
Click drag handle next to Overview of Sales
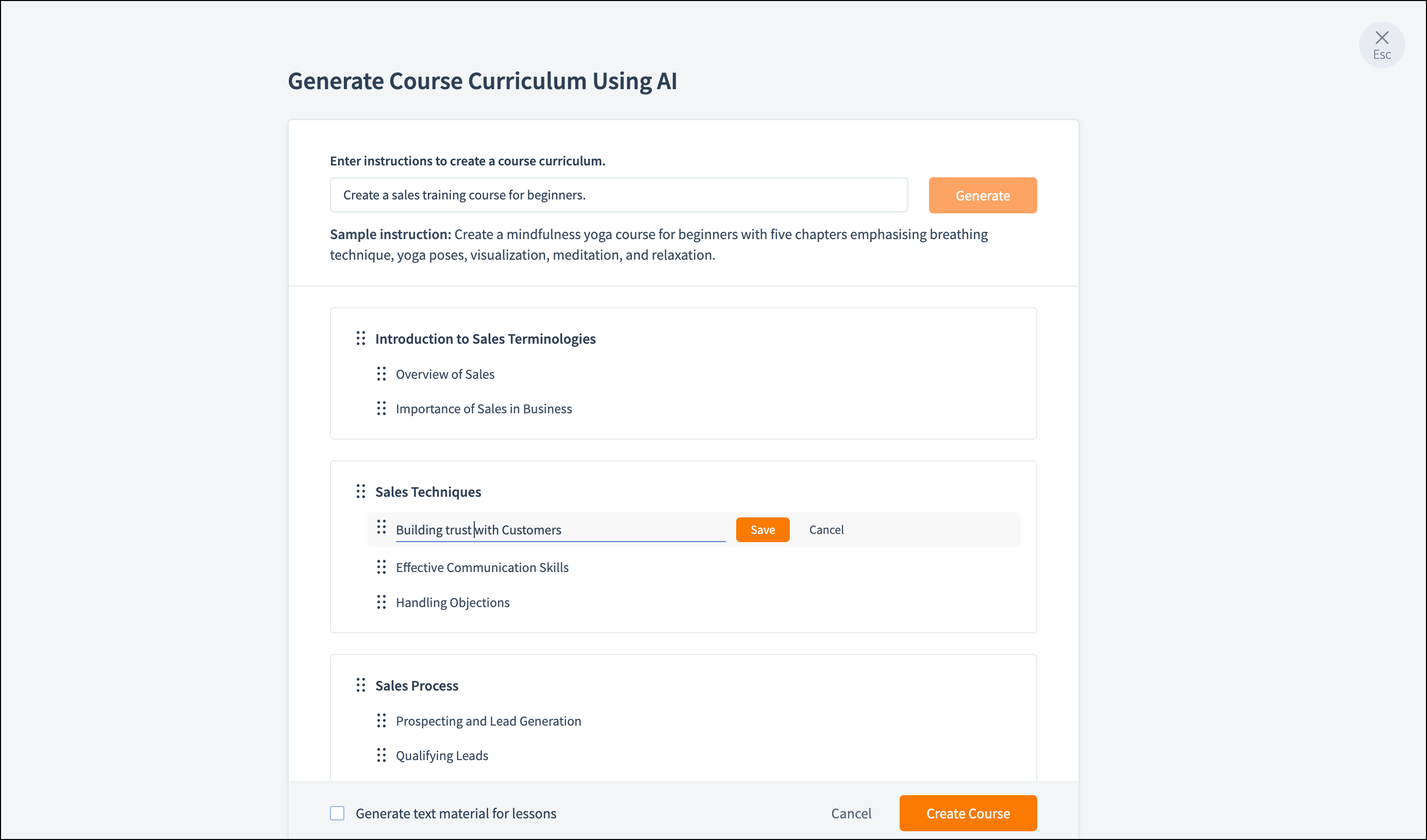(x=381, y=374)
